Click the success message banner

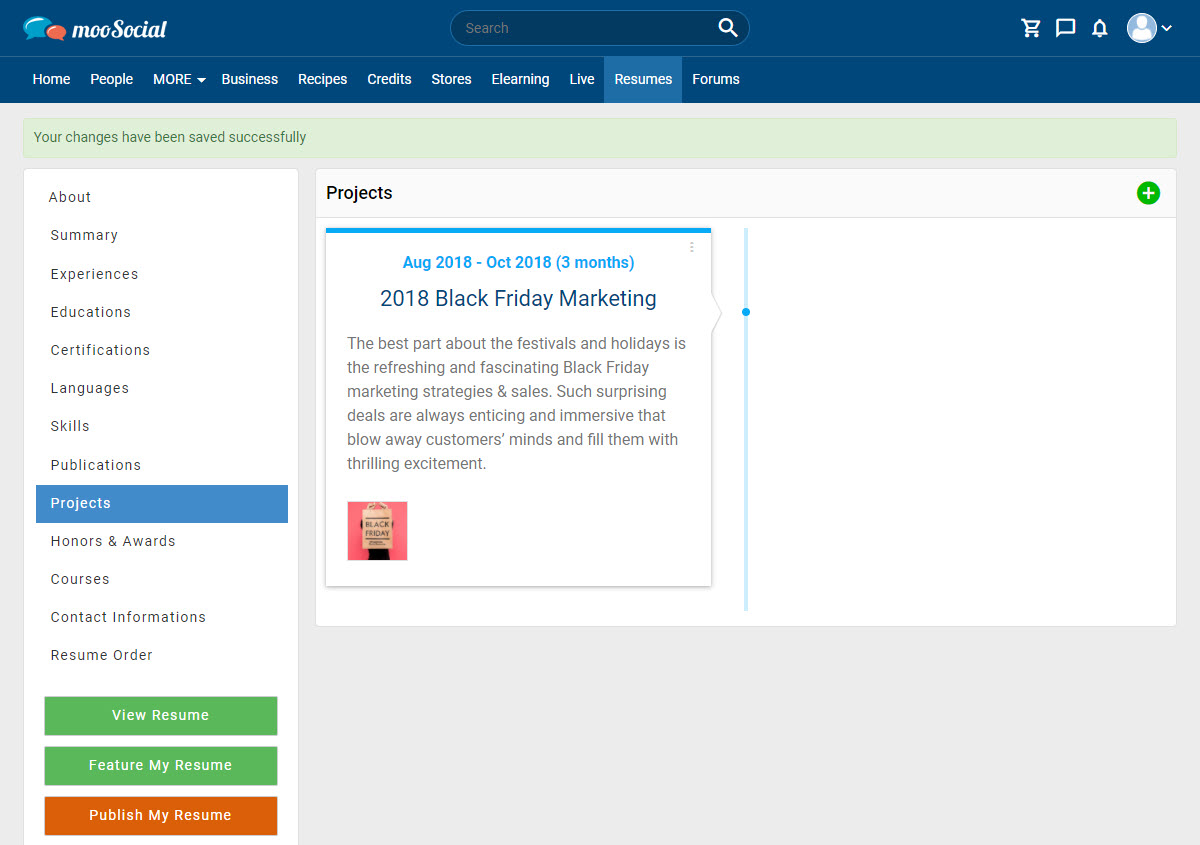pyautogui.click(x=600, y=138)
